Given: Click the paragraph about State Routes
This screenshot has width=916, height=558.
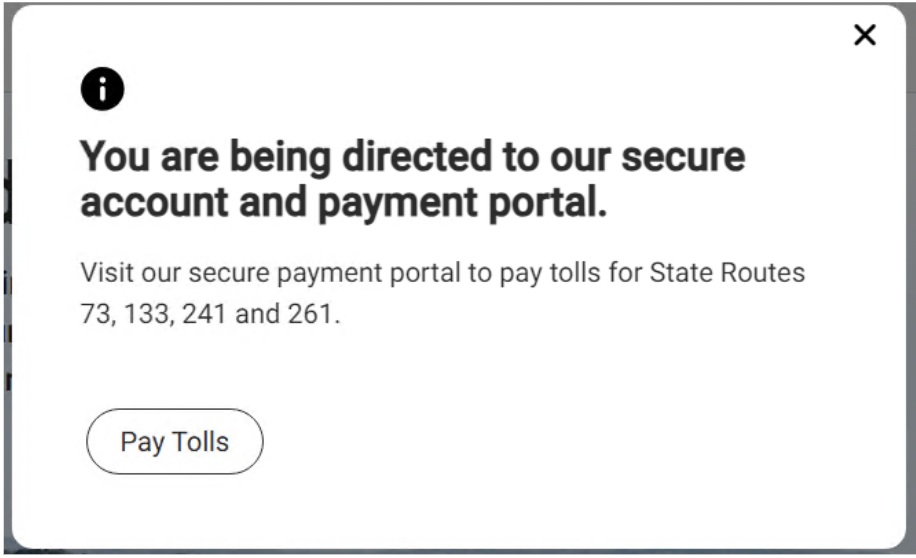Looking at the screenshot, I should click(442, 293).
